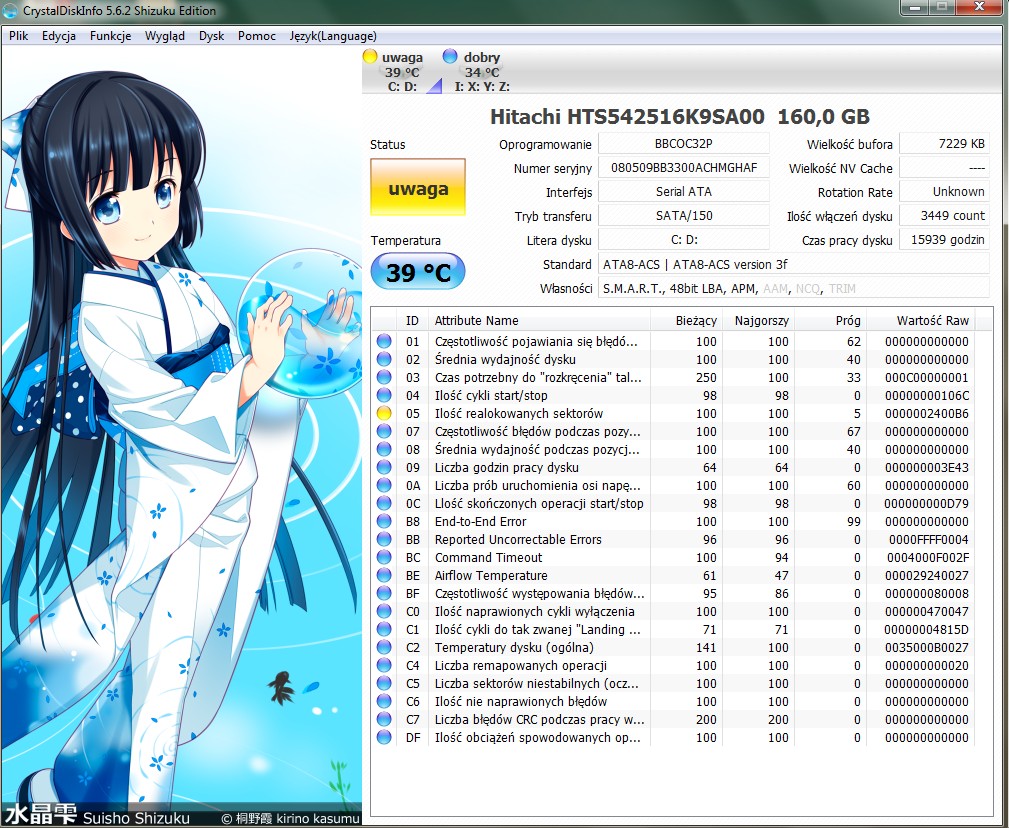Click the status icon for attribute C5
The height and width of the screenshot is (828, 1009).
coord(384,684)
